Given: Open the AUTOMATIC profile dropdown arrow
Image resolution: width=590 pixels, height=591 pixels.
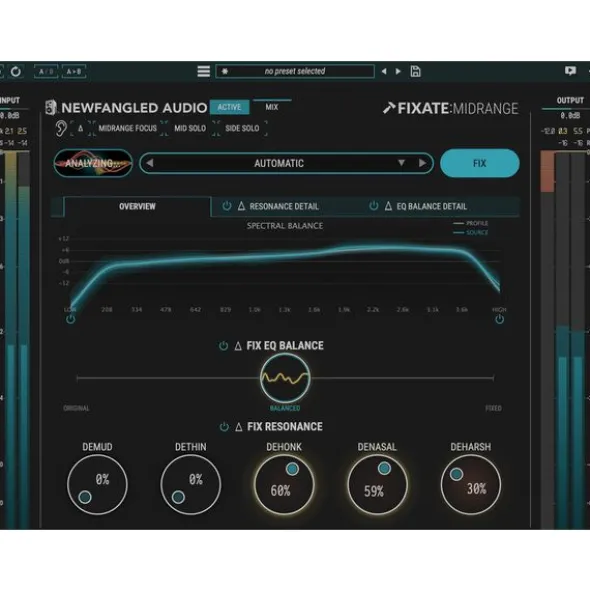Looking at the screenshot, I should (402, 163).
